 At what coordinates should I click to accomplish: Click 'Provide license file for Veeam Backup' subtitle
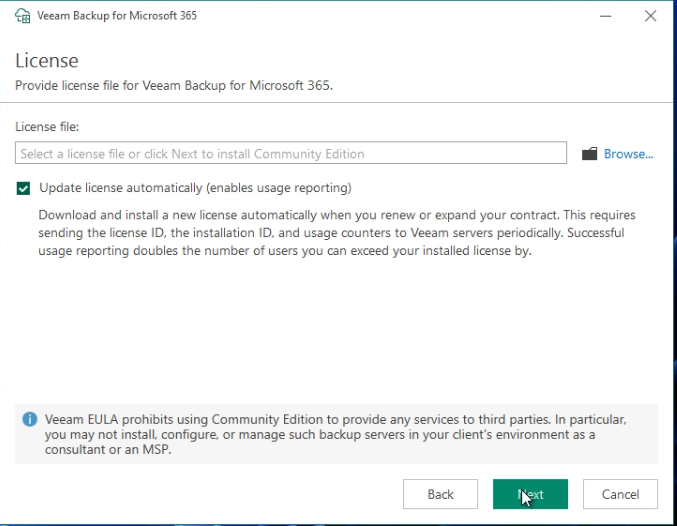174,86
